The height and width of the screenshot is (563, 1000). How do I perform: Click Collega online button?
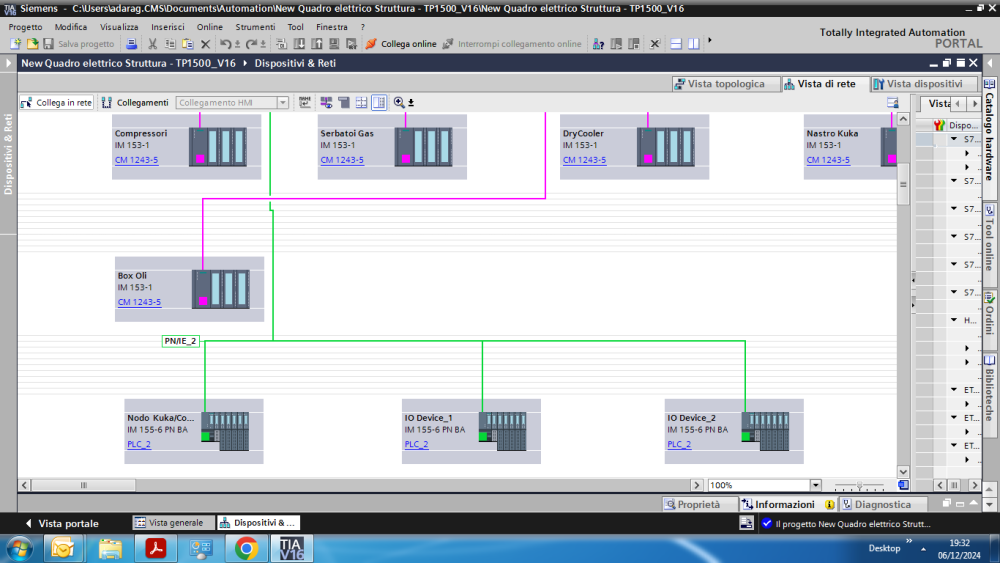[401, 44]
